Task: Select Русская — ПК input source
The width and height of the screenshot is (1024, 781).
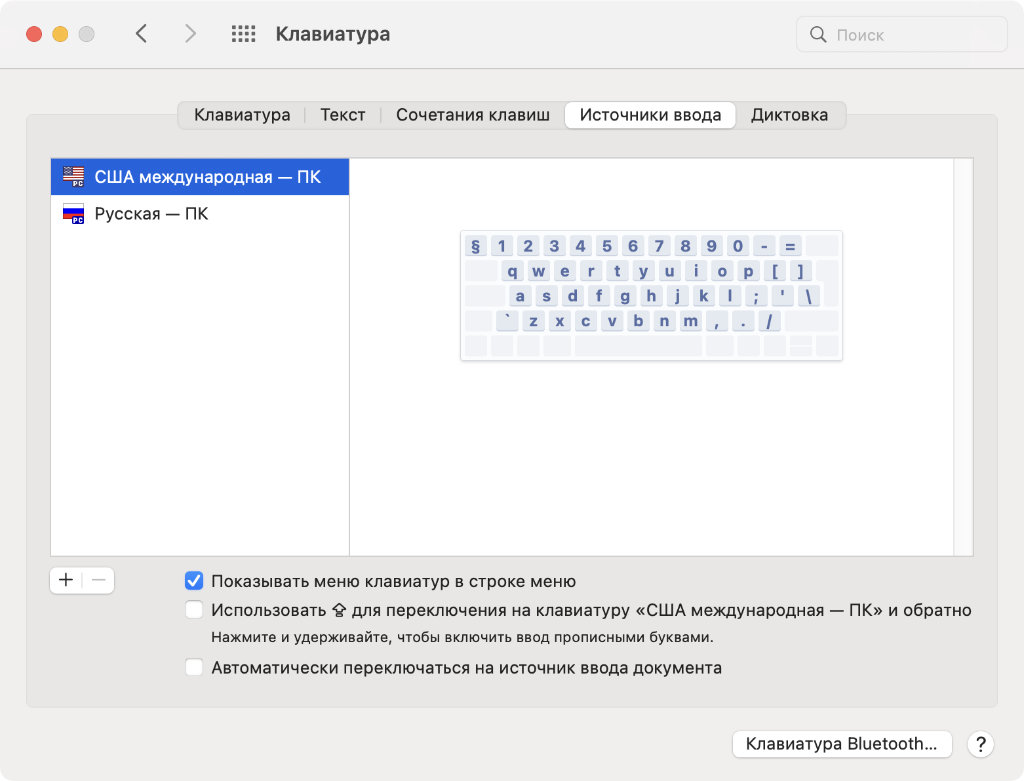Action: (x=151, y=214)
